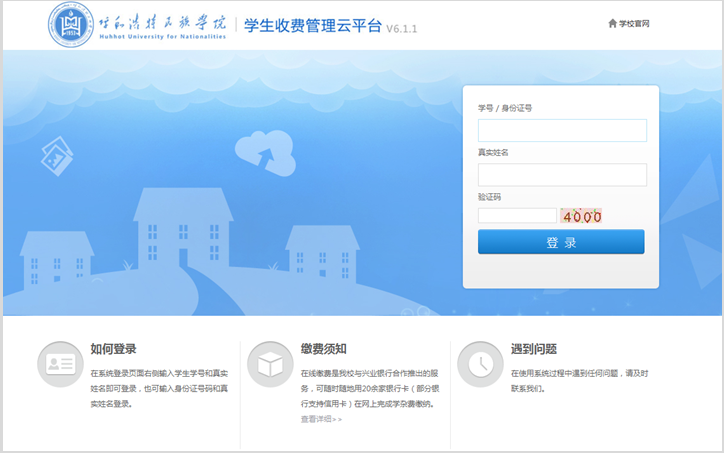Click the home icon beside 学校官网

pyautogui.click(x=612, y=23)
